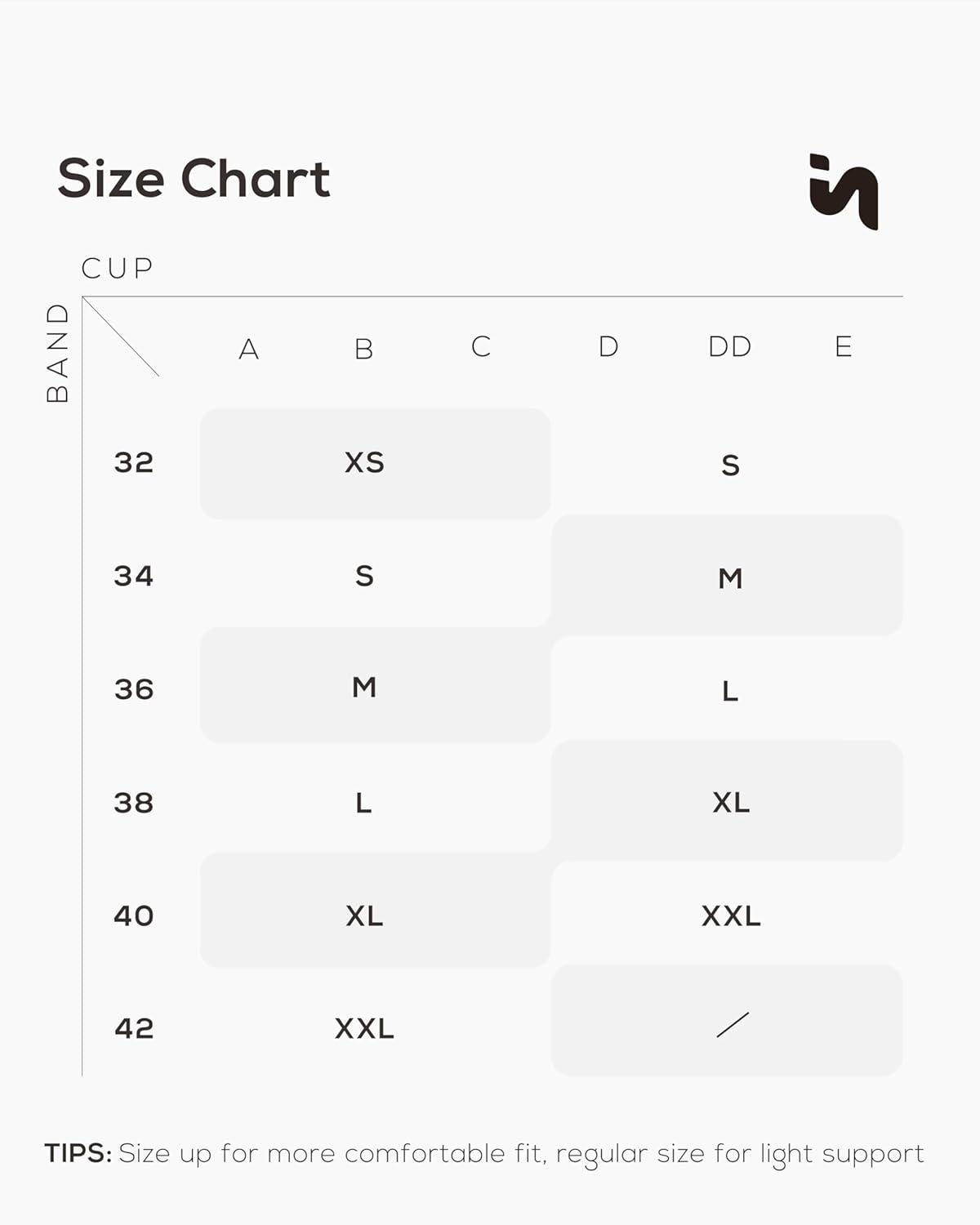The width and height of the screenshot is (980, 1225).
Task: Choose XXL in the band 40 row
Action: click(x=731, y=916)
